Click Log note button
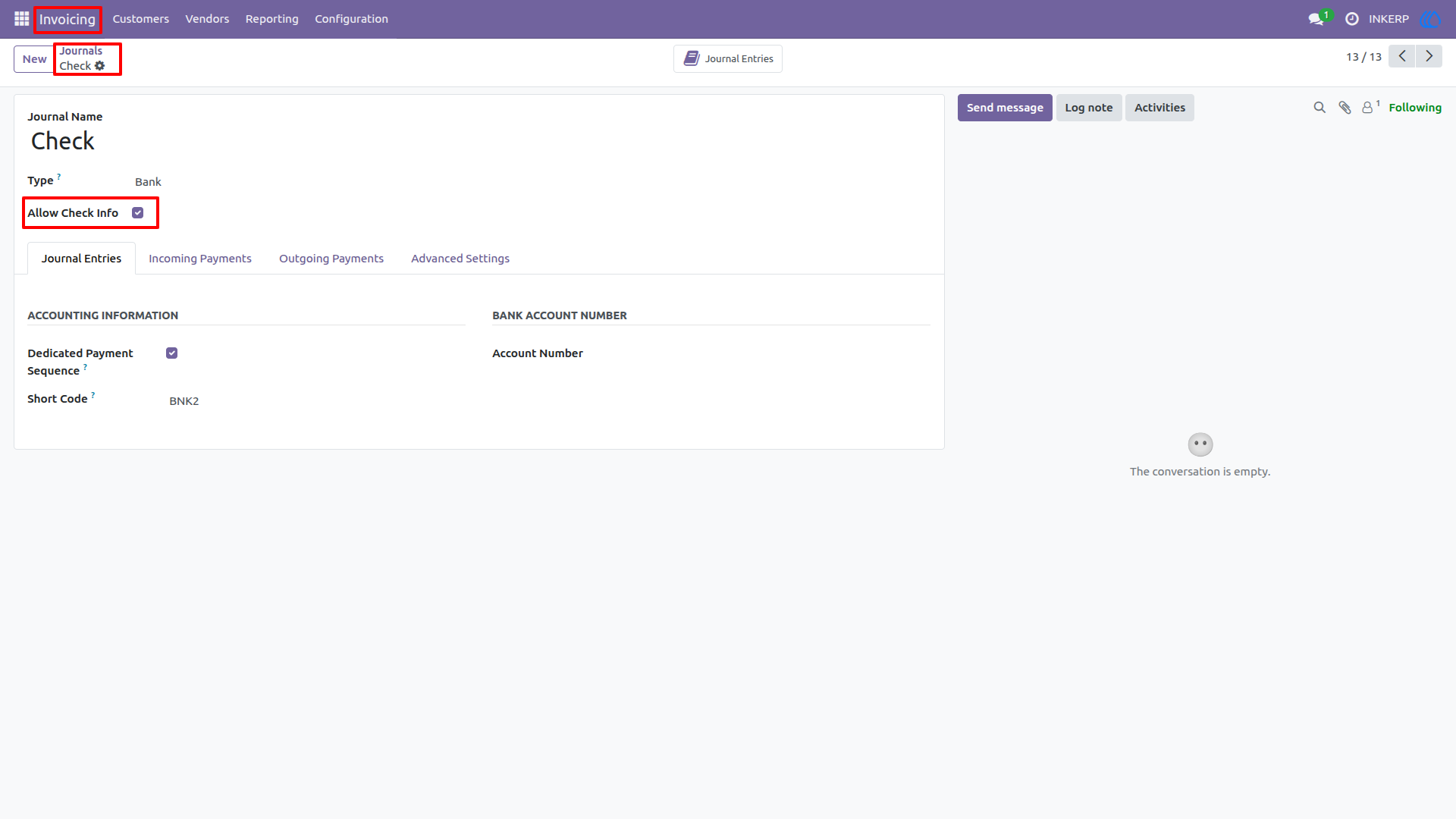The width and height of the screenshot is (1456, 819). tap(1089, 108)
